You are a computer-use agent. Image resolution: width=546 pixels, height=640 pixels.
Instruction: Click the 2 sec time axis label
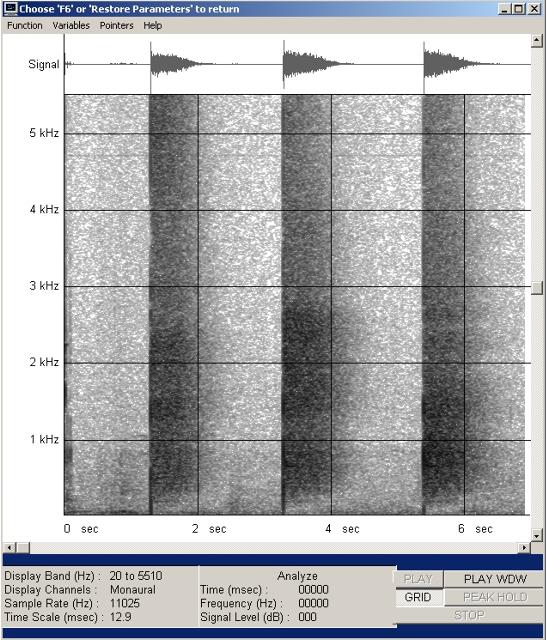(x=209, y=529)
